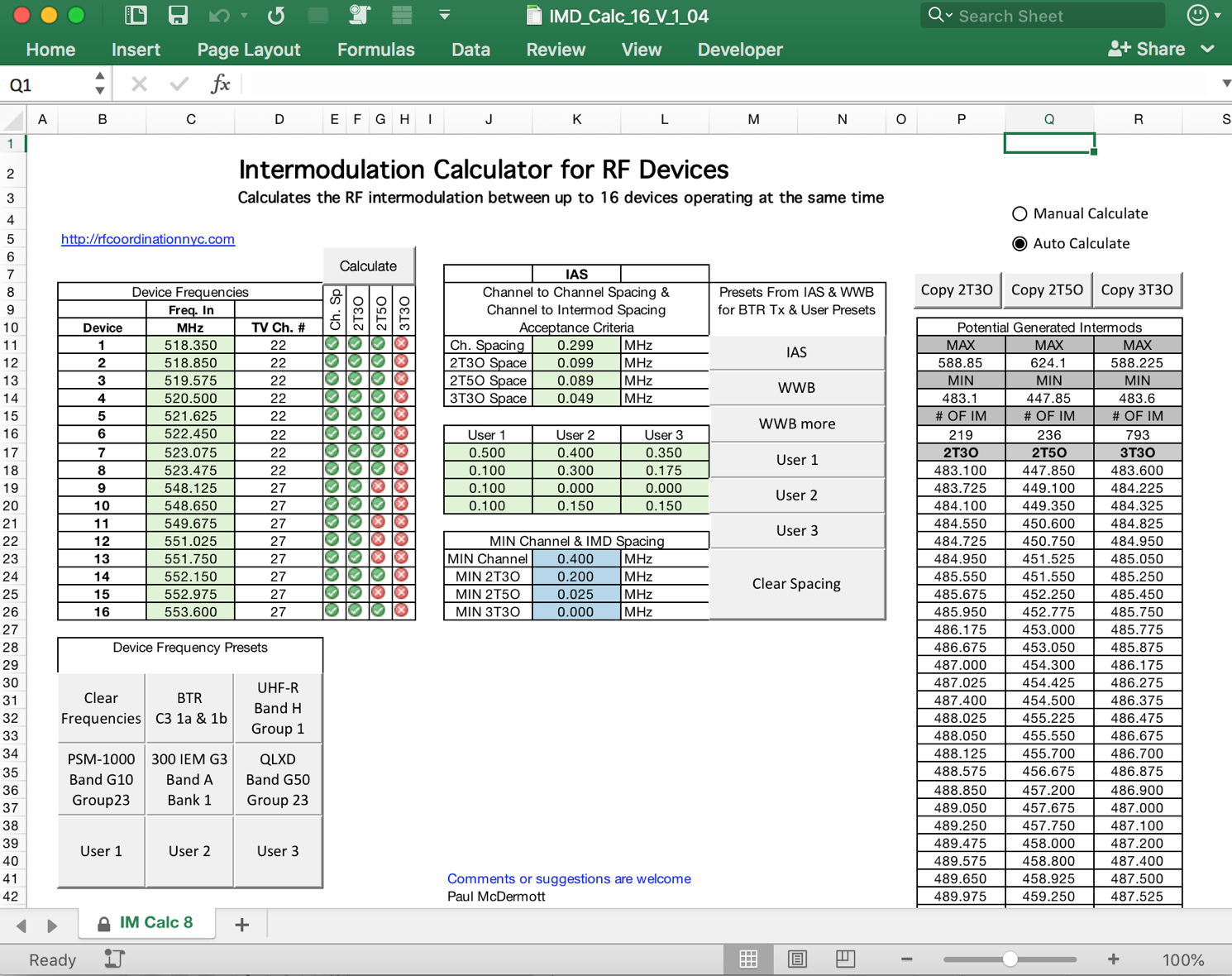Click the redo arrow in title toolbar
1232x976 pixels.
coord(276,16)
